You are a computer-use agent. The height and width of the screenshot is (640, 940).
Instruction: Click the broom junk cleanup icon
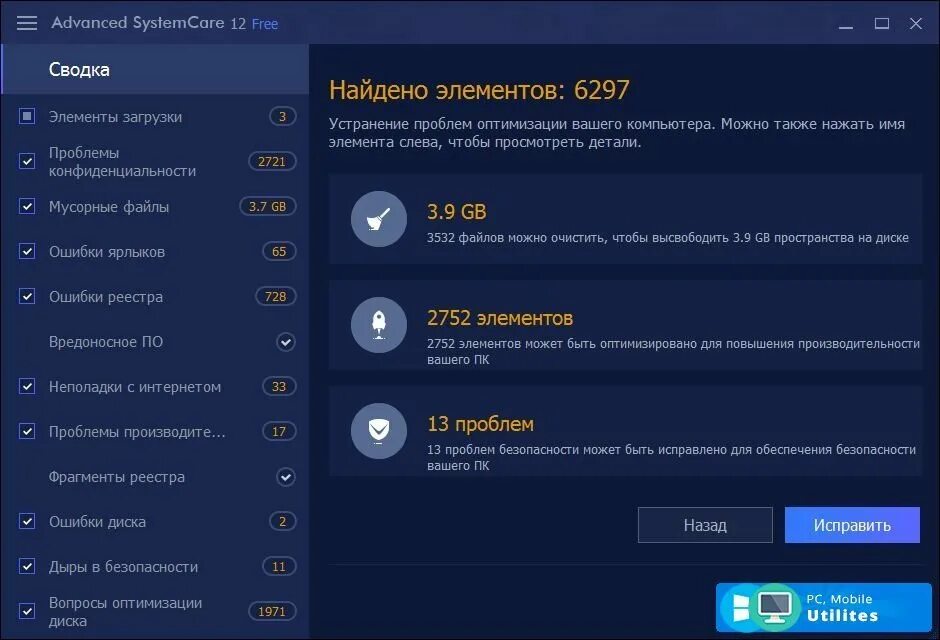(x=379, y=219)
